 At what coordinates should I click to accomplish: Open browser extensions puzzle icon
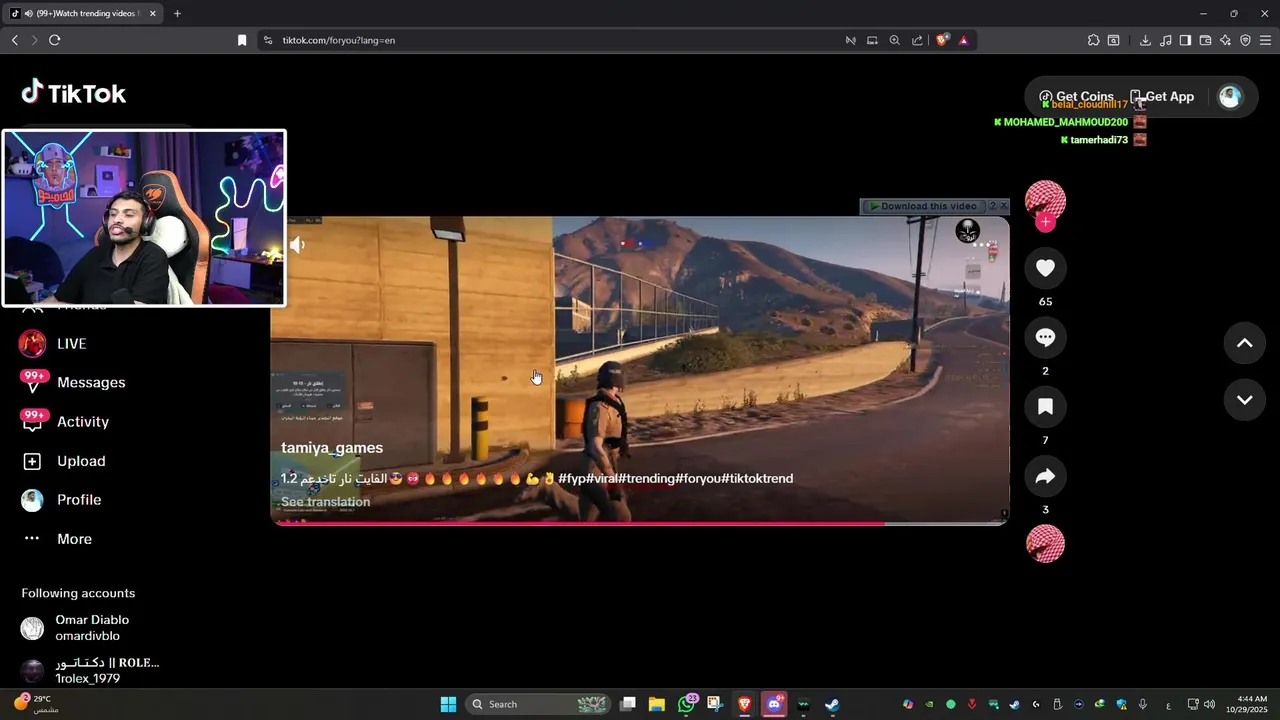1093,40
